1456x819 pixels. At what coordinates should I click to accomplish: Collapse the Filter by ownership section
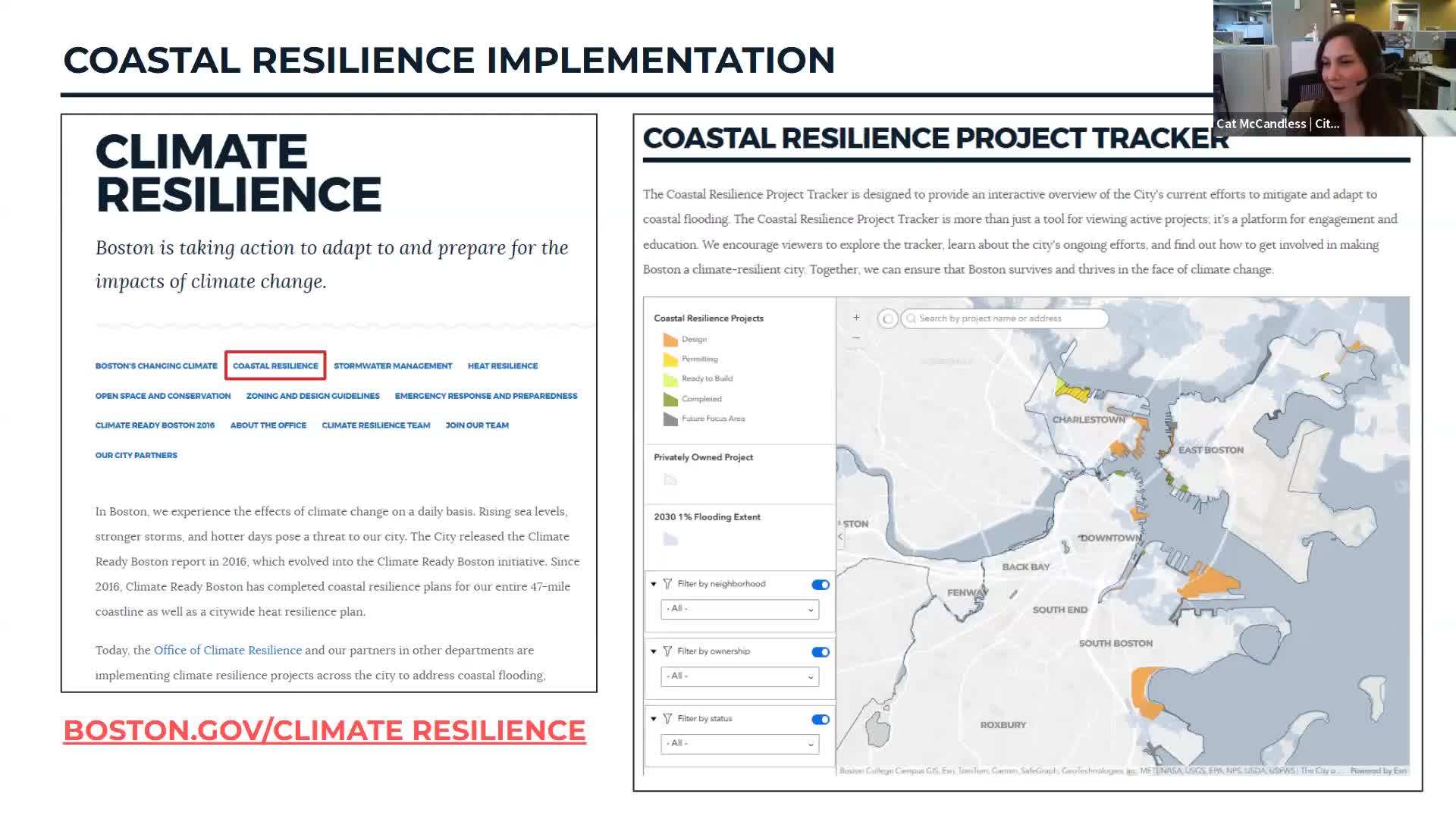[x=654, y=651]
